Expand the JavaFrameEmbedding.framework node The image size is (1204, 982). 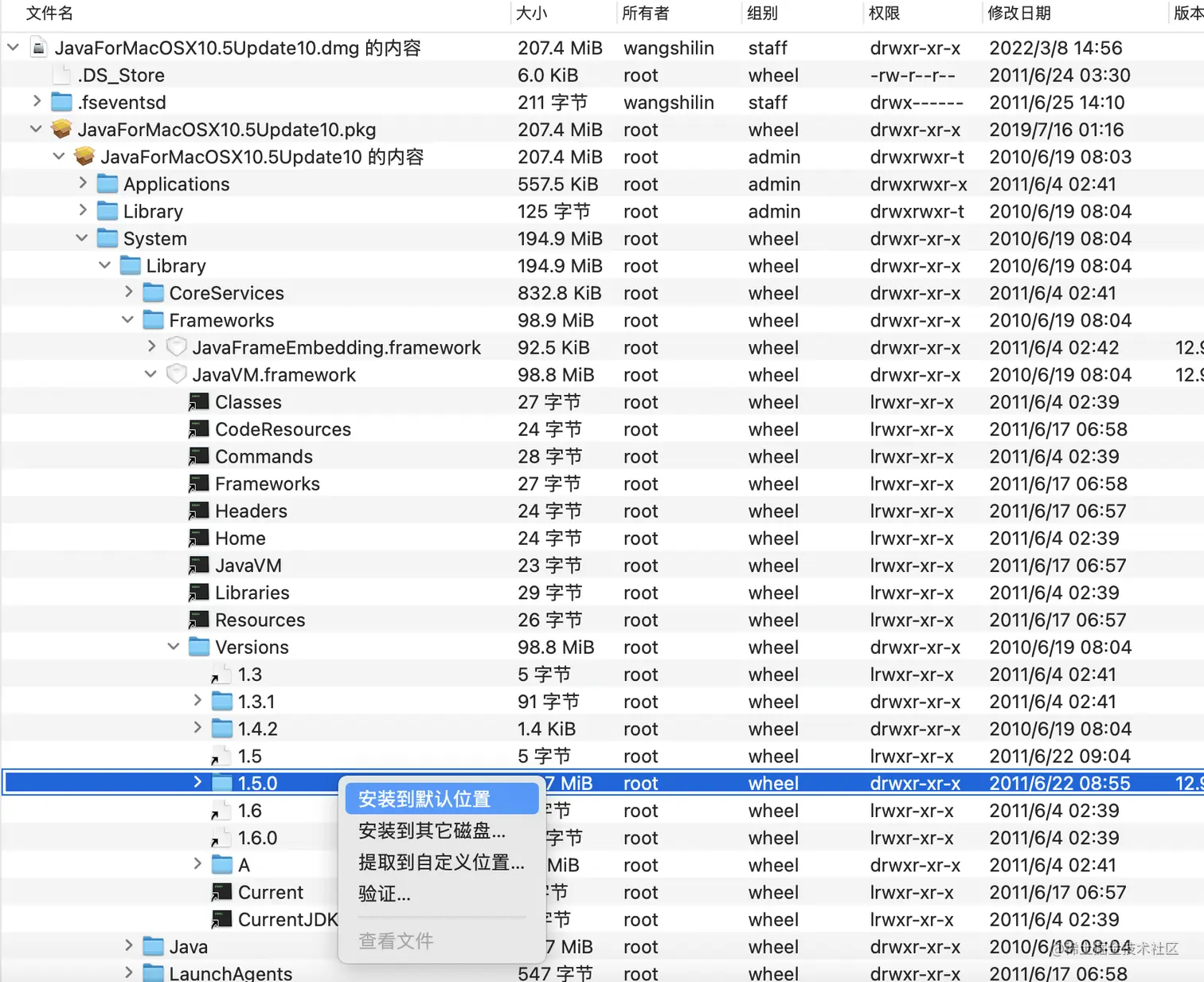[x=152, y=346]
